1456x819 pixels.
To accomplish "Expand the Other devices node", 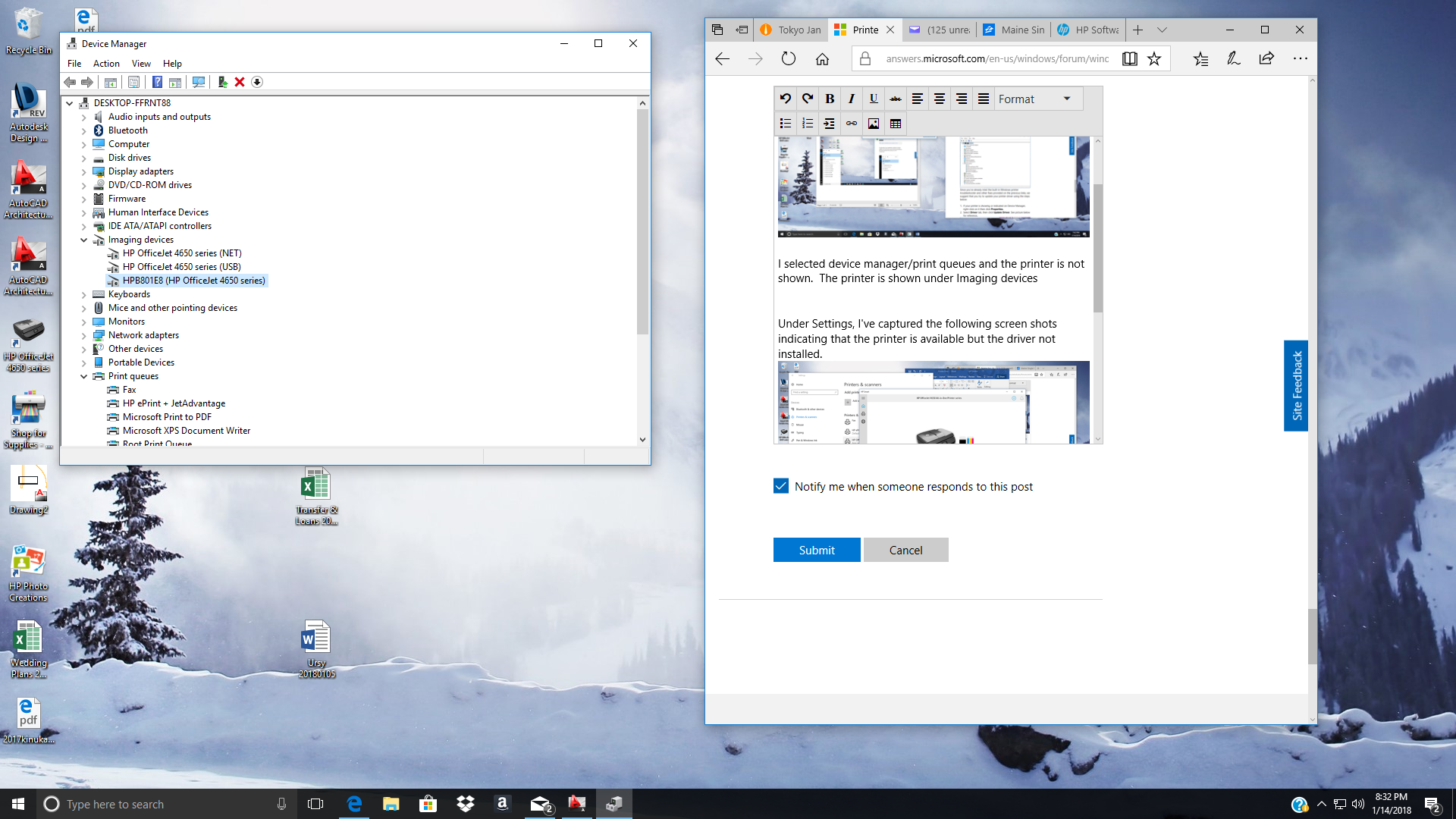I will point(84,349).
